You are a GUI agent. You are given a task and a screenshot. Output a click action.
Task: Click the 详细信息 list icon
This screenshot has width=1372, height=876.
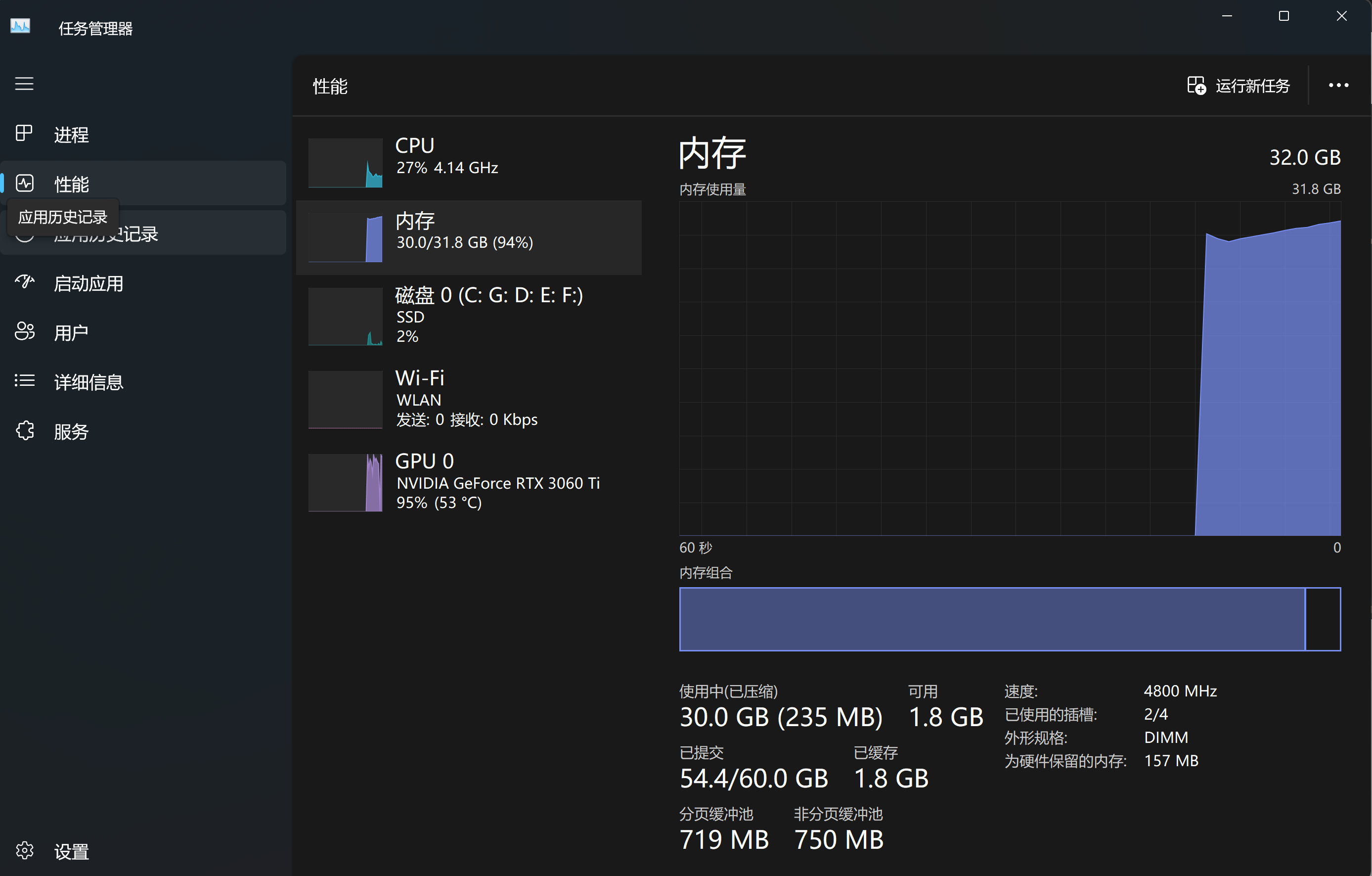pos(25,381)
